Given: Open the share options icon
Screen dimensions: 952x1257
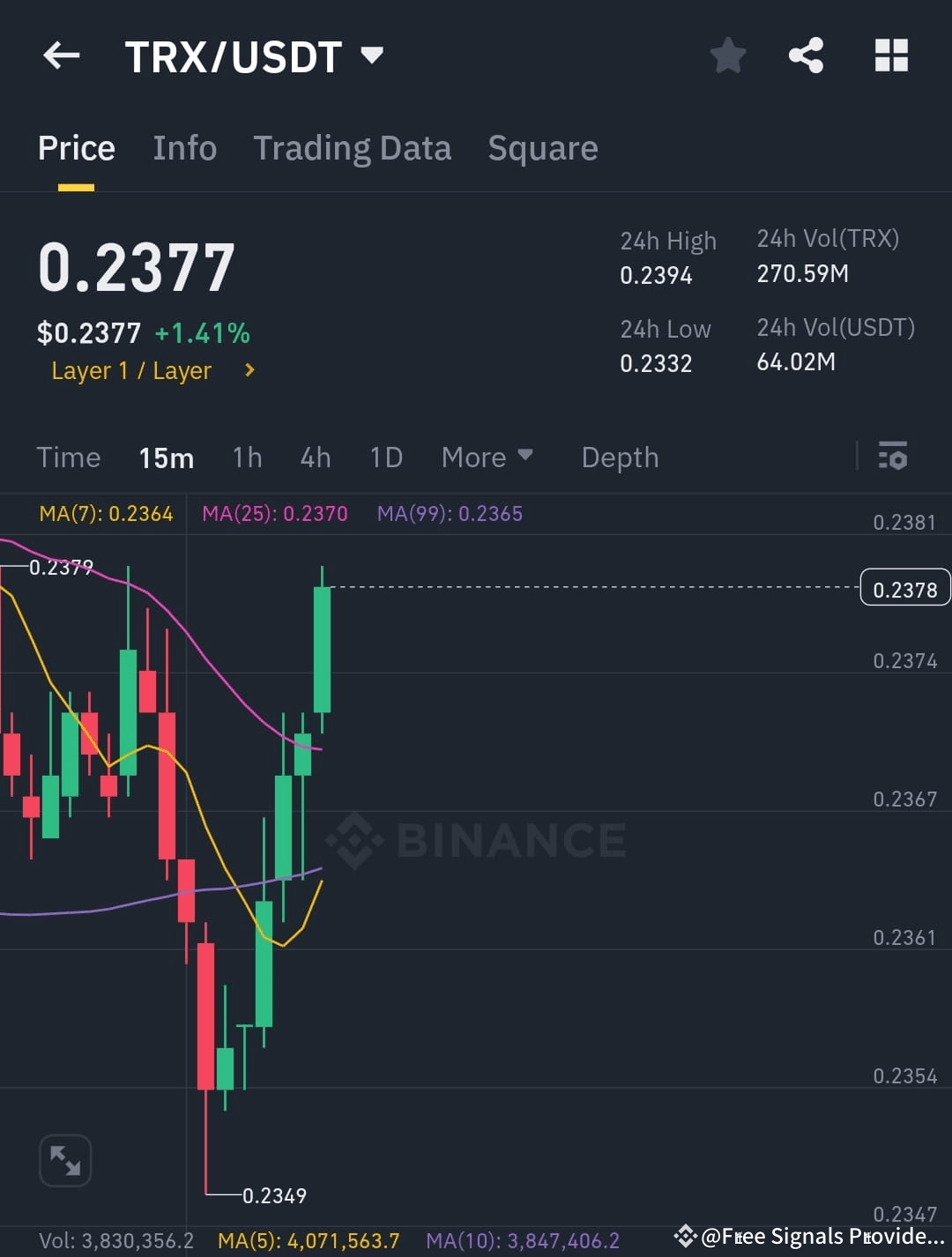Looking at the screenshot, I should 805,55.
